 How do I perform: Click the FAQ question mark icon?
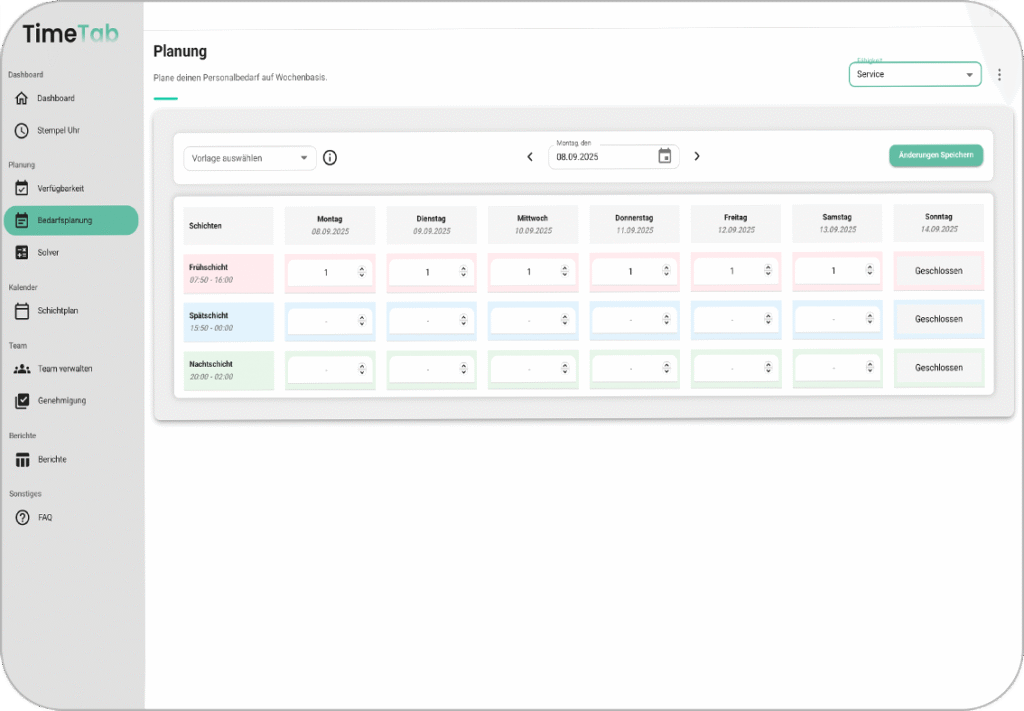point(22,518)
